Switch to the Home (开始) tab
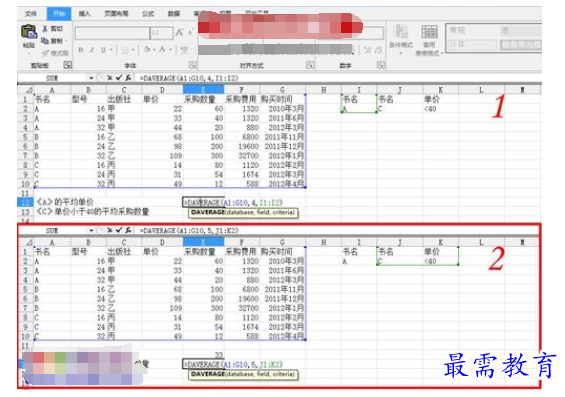This screenshot has width=565, height=397. (x=59, y=14)
